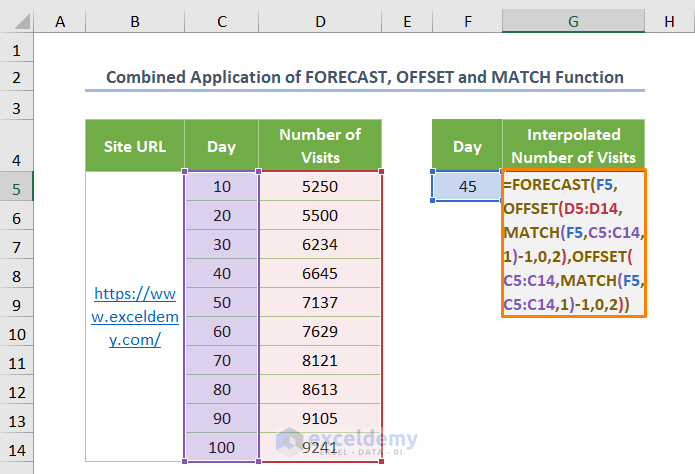The image size is (695, 474).
Task: Click the FORECAST formula cell
Action: (574, 243)
